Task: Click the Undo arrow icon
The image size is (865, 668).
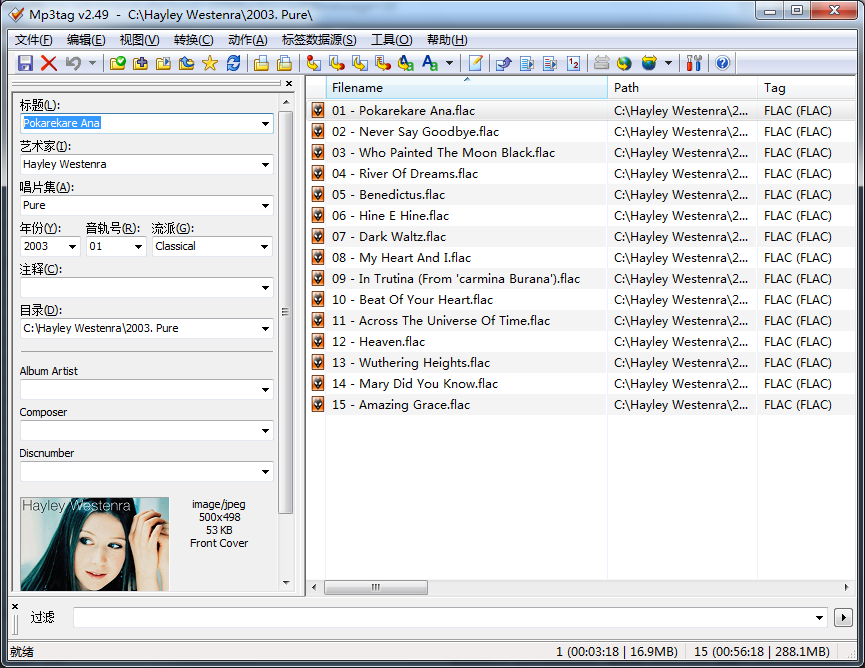Action: [73, 63]
